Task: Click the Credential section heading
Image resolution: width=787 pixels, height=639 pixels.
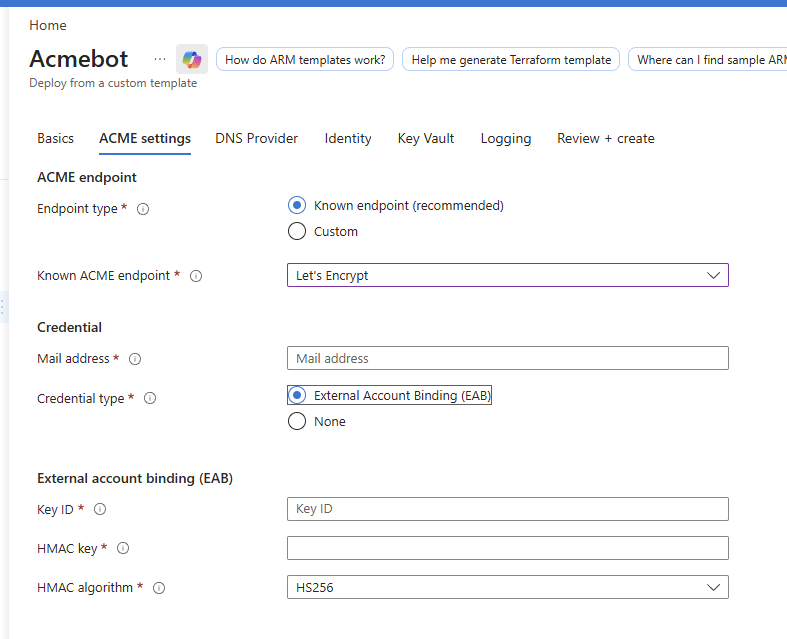Action: 69,327
